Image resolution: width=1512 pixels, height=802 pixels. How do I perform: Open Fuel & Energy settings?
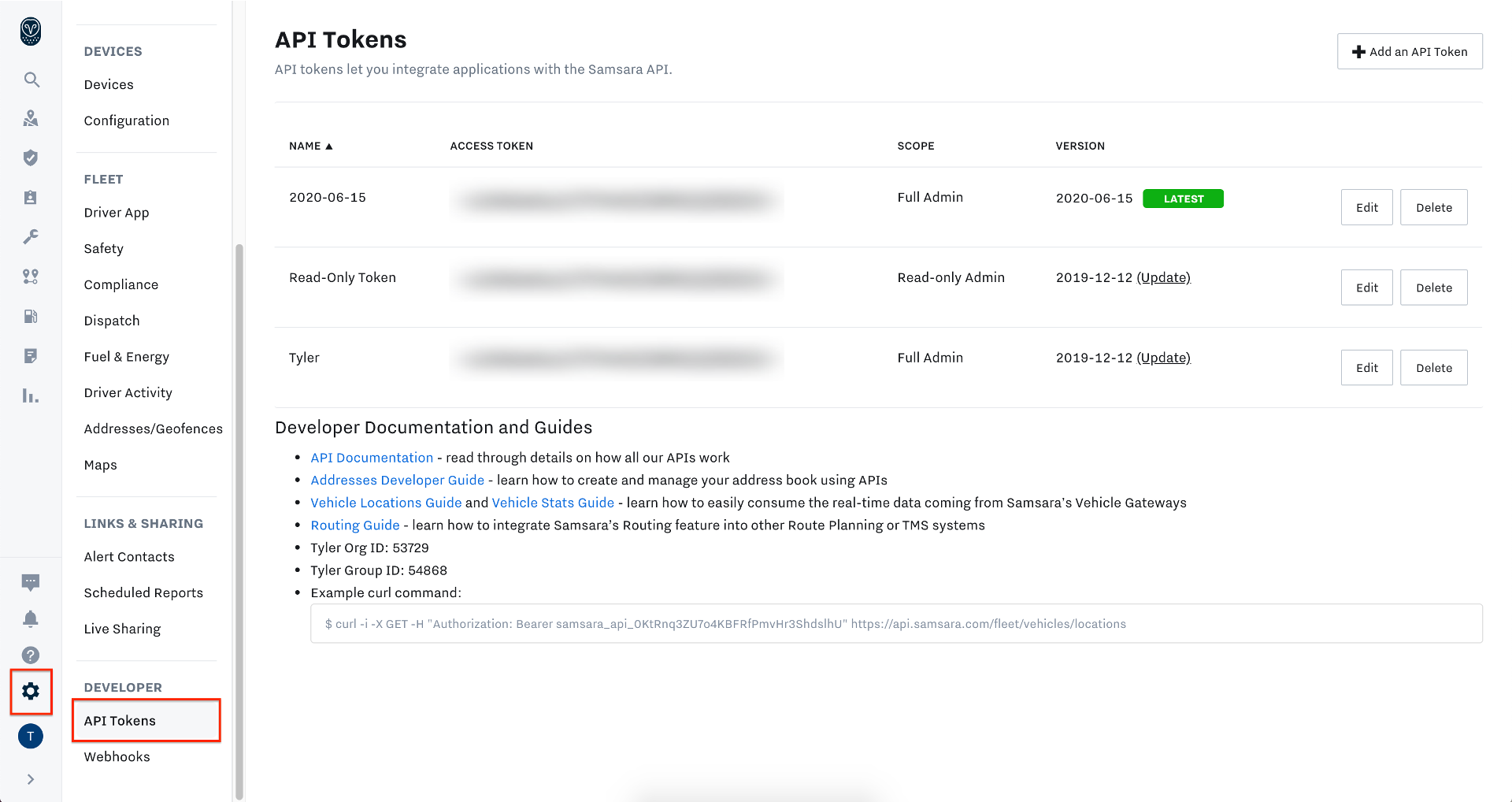tap(127, 357)
